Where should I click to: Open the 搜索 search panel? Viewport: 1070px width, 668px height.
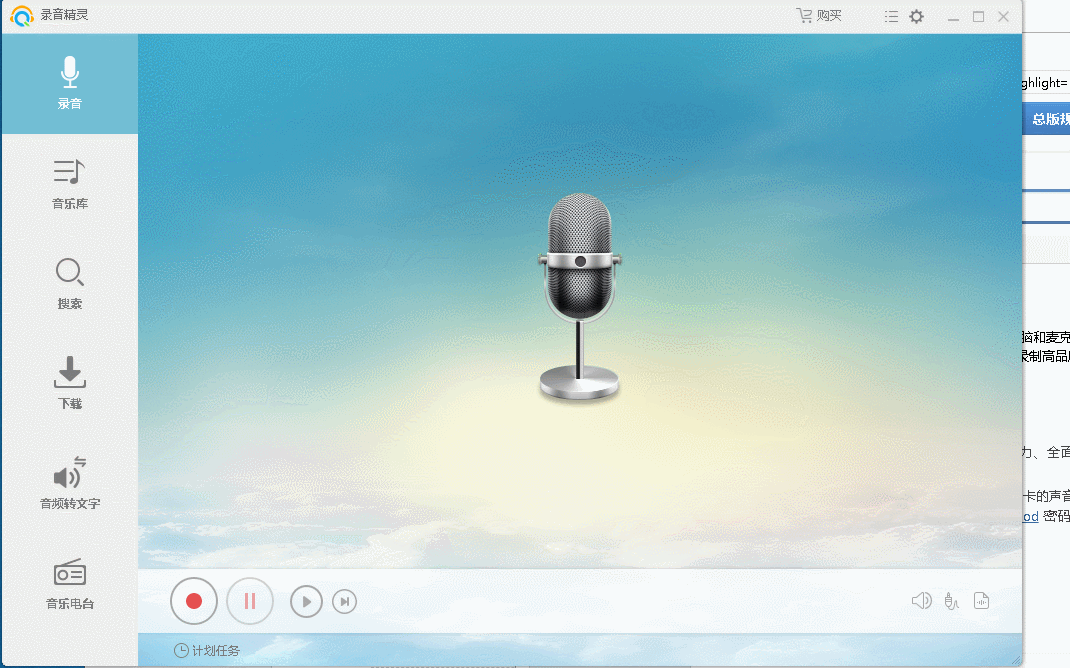tap(69, 285)
